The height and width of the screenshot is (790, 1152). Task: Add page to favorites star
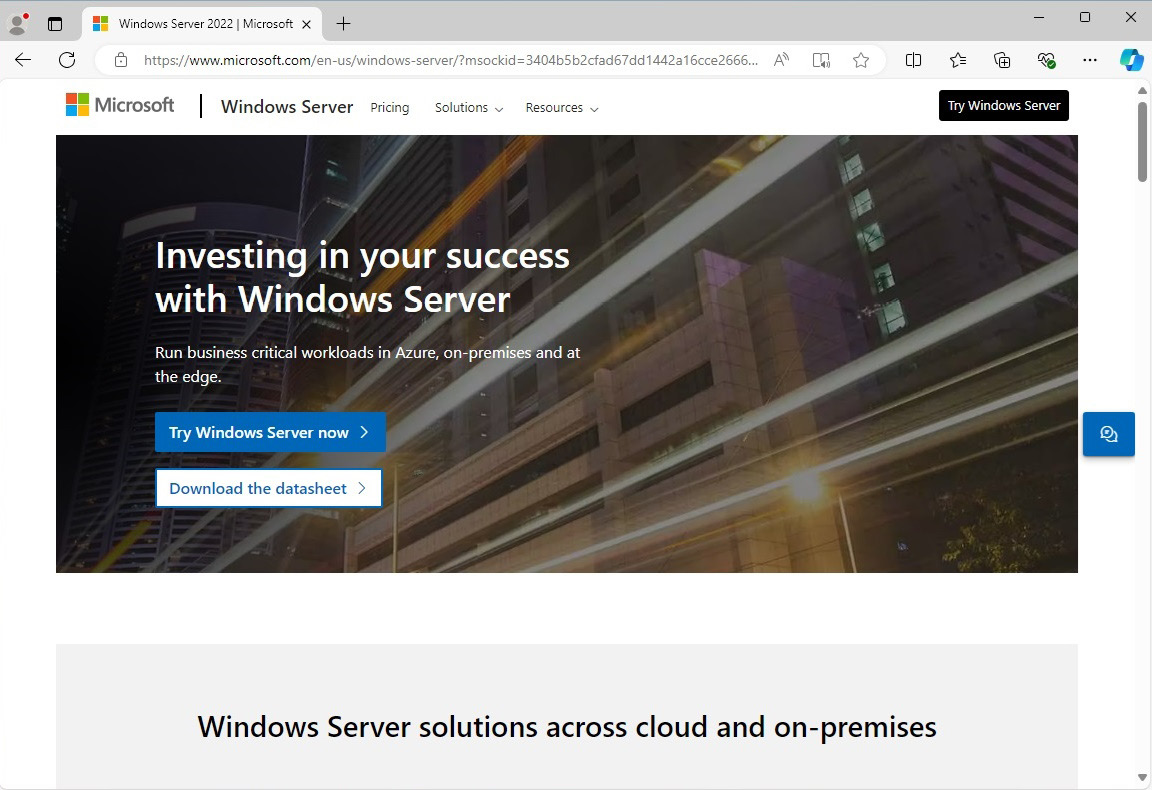click(861, 60)
